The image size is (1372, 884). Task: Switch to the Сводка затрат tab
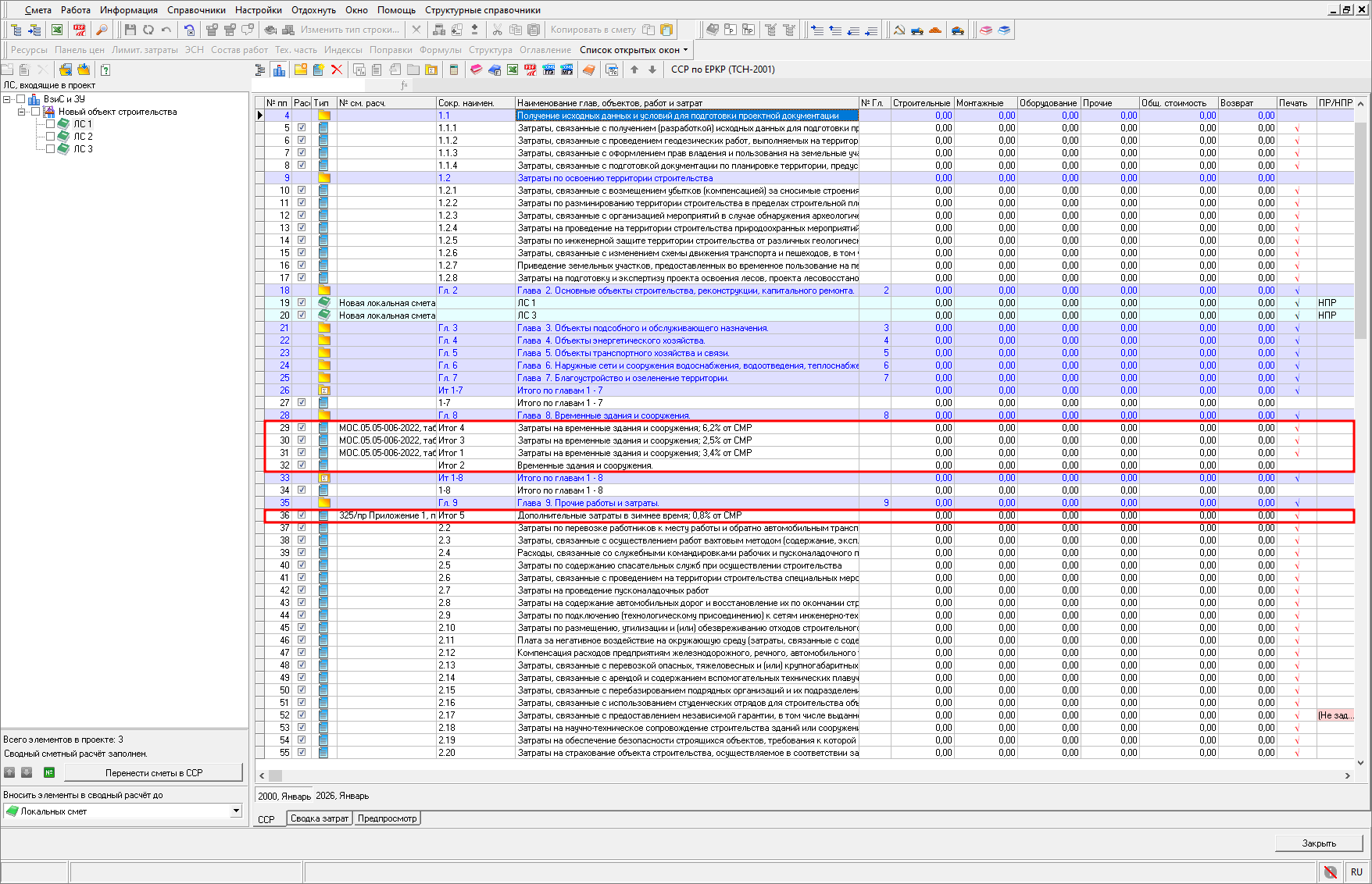coord(320,818)
